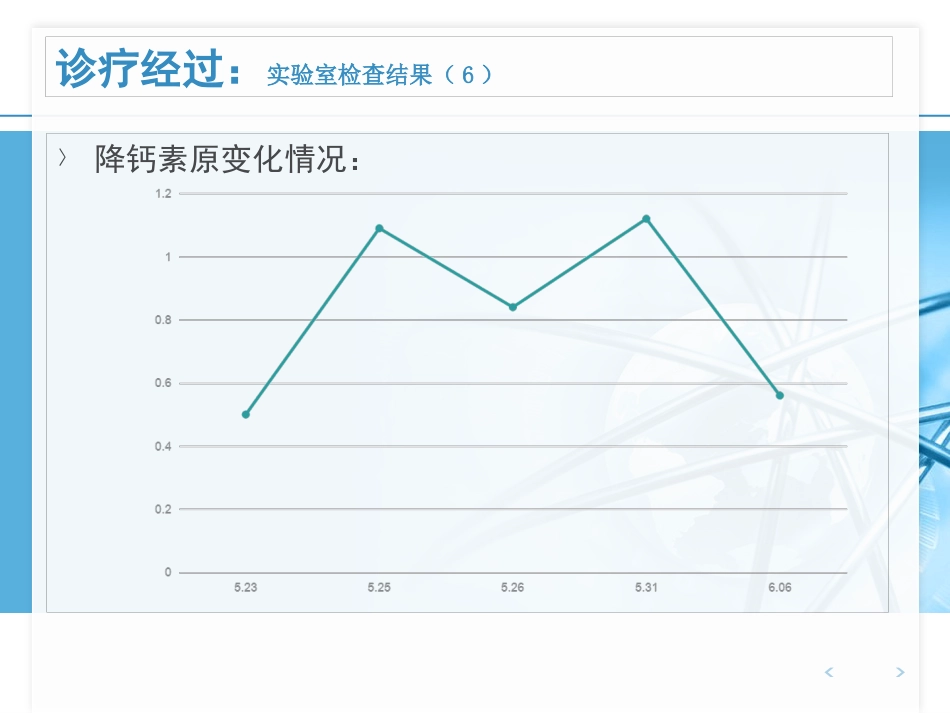Screen dimensions: 950x713
Task: Click the 0.2 y-axis value label
Action: pos(163,509)
